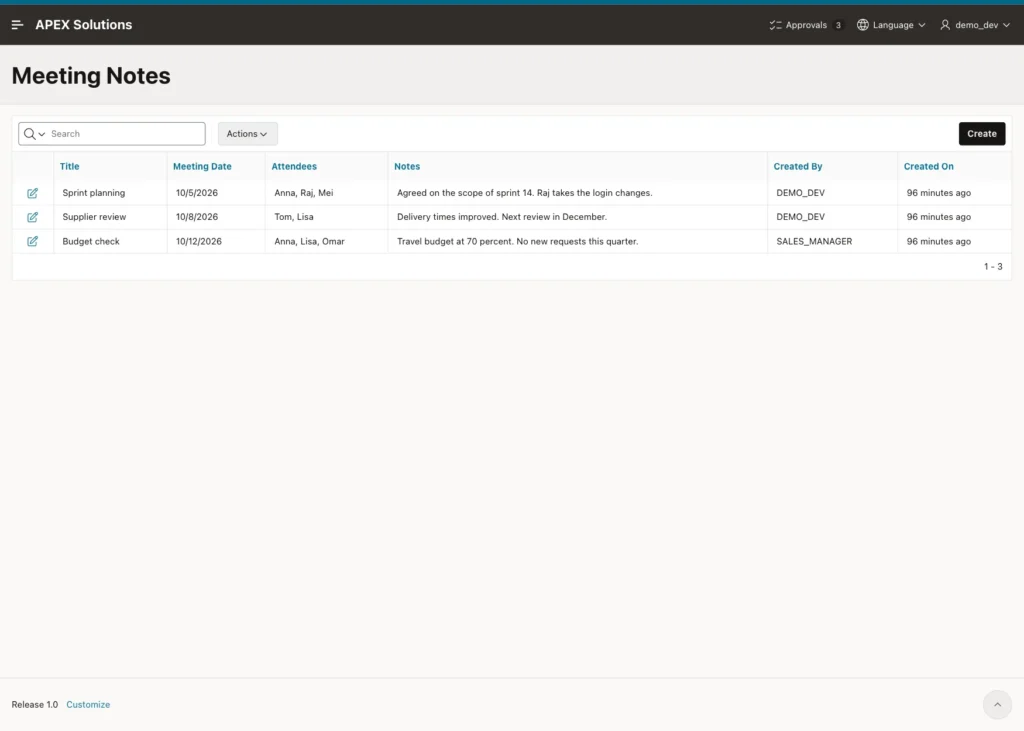The height and width of the screenshot is (731, 1024).
Task: Open the Created On column header
Action: (x=928, y=167)
